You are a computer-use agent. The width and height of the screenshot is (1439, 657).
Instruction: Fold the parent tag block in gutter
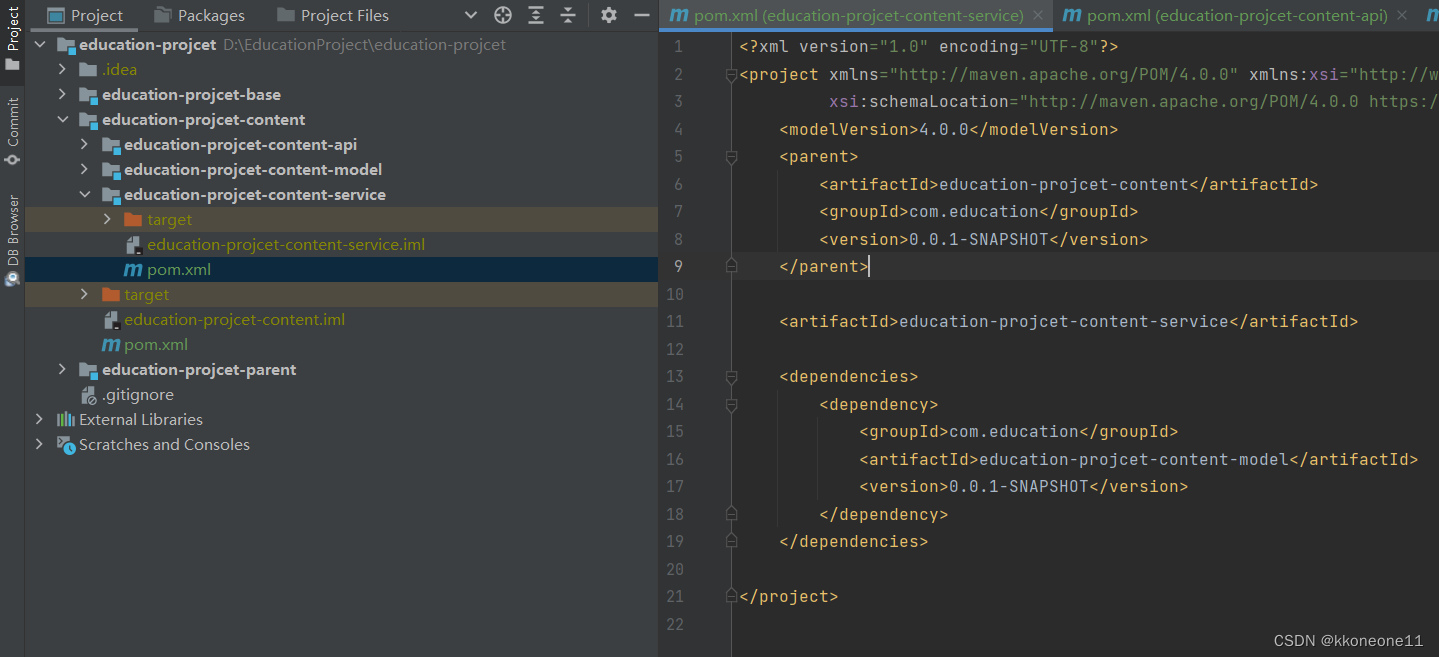[x=731, y=157]
